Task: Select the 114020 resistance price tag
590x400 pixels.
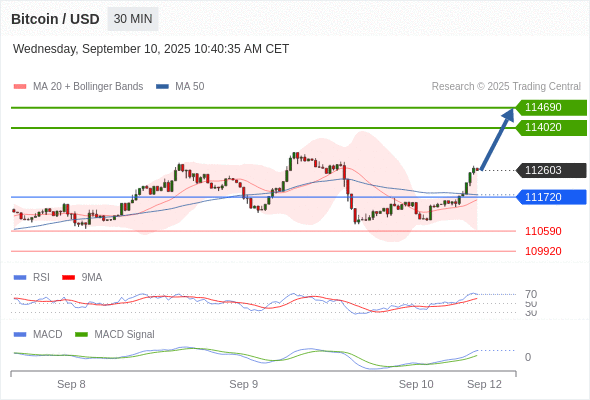Action: click(x=551, y=128)
